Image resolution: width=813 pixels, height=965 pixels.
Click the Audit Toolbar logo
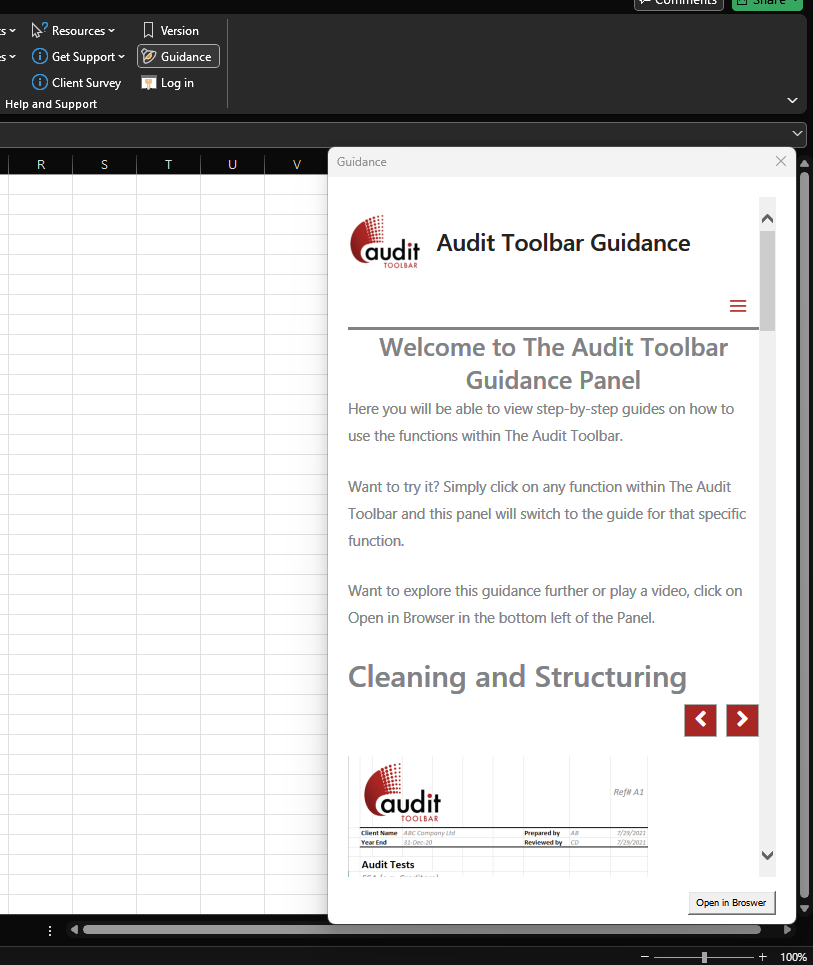pos(384,243)
